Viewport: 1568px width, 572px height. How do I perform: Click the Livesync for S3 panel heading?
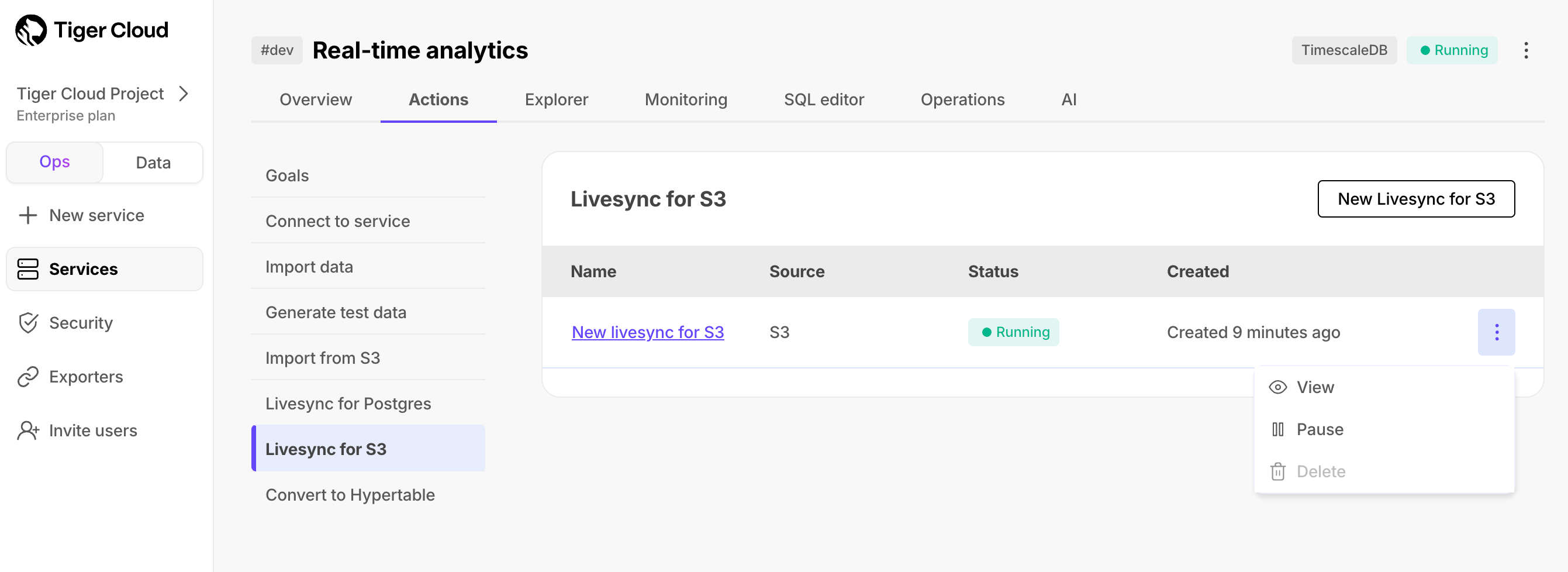648,199
